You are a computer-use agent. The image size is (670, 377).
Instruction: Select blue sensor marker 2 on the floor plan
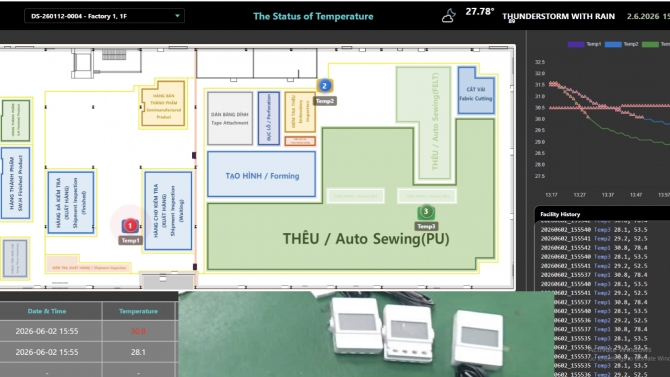tap(324, 86)
